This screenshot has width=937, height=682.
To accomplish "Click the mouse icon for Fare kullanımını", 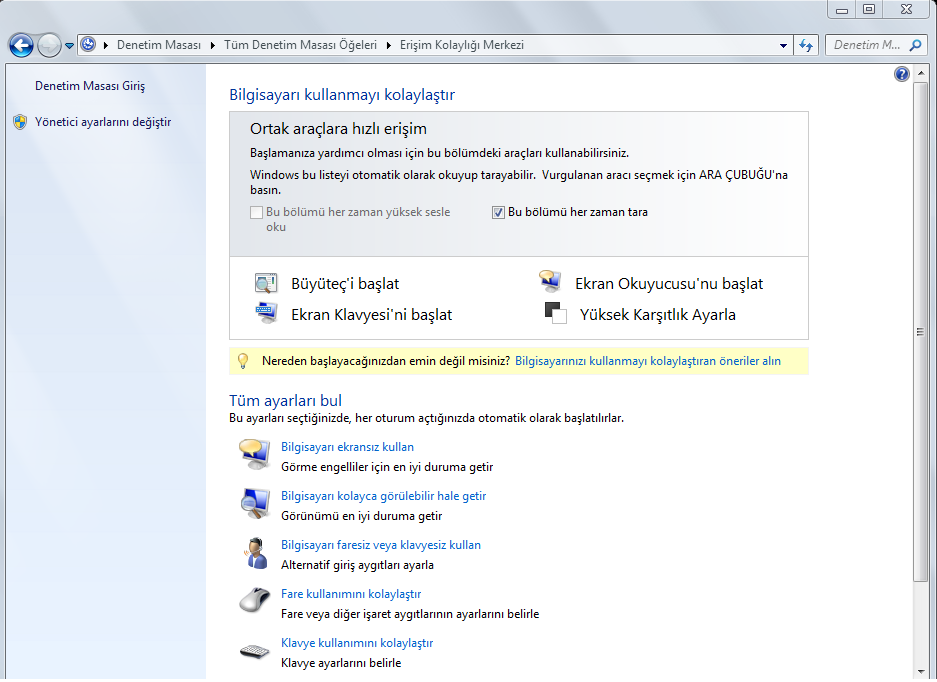I will click(255, 600).
